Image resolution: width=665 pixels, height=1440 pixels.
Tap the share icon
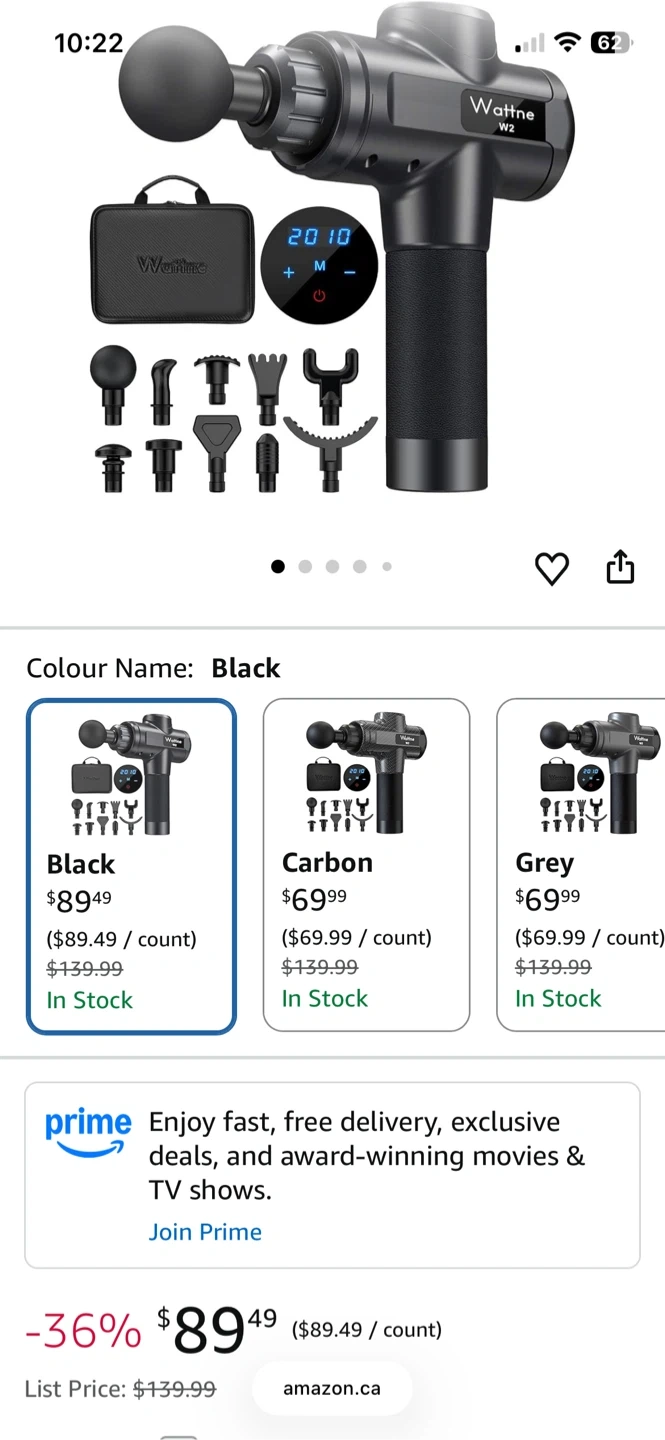(x=620, y=567)
